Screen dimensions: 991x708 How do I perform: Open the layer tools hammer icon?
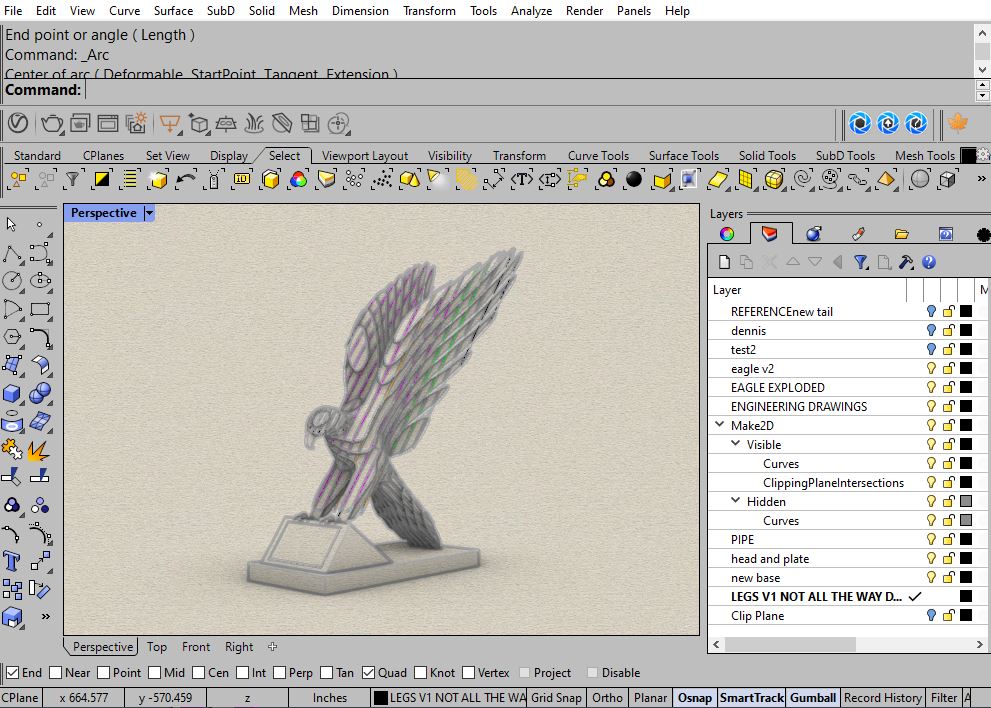pyautogui.click(x=906, y=262)
